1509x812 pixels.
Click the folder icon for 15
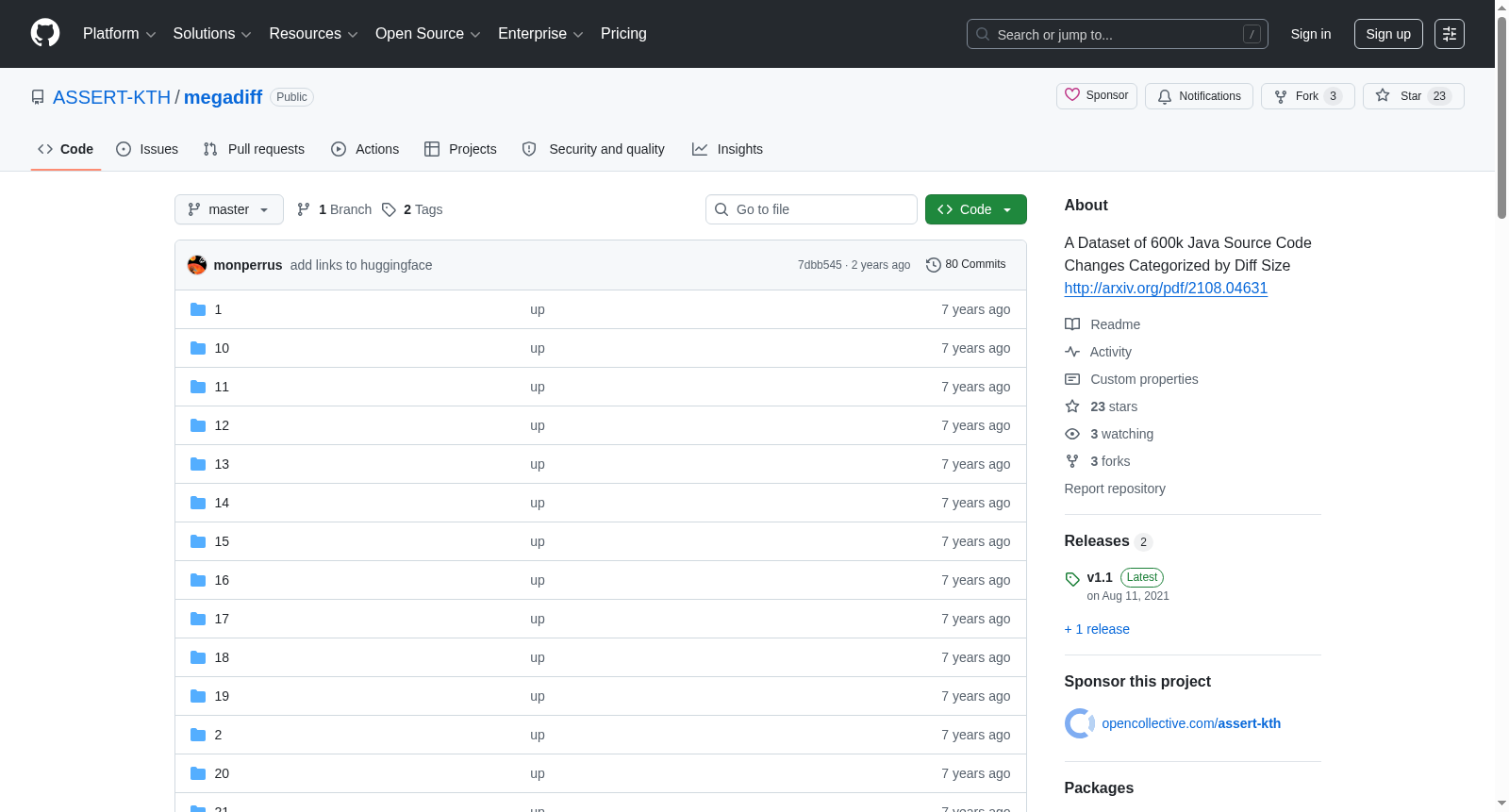(x=198, y=541)
